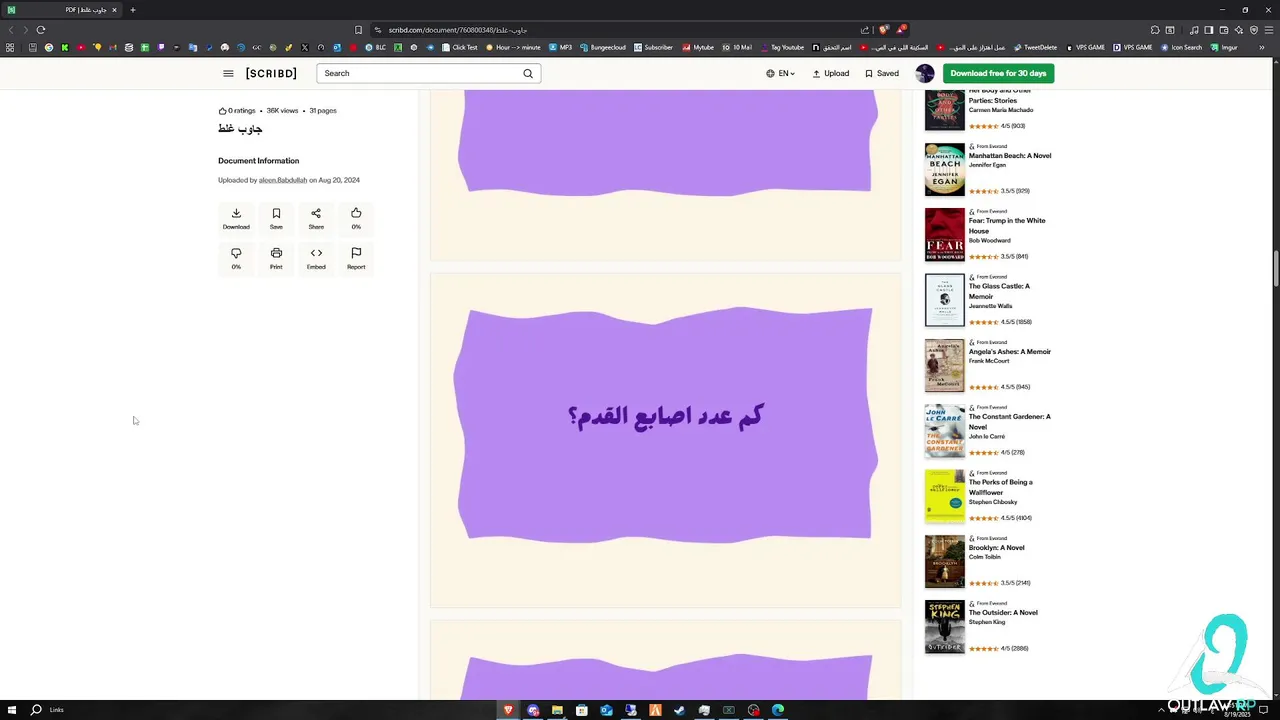Click author name Bob Woodward
1280x720 pixels.
coord(989,240)
